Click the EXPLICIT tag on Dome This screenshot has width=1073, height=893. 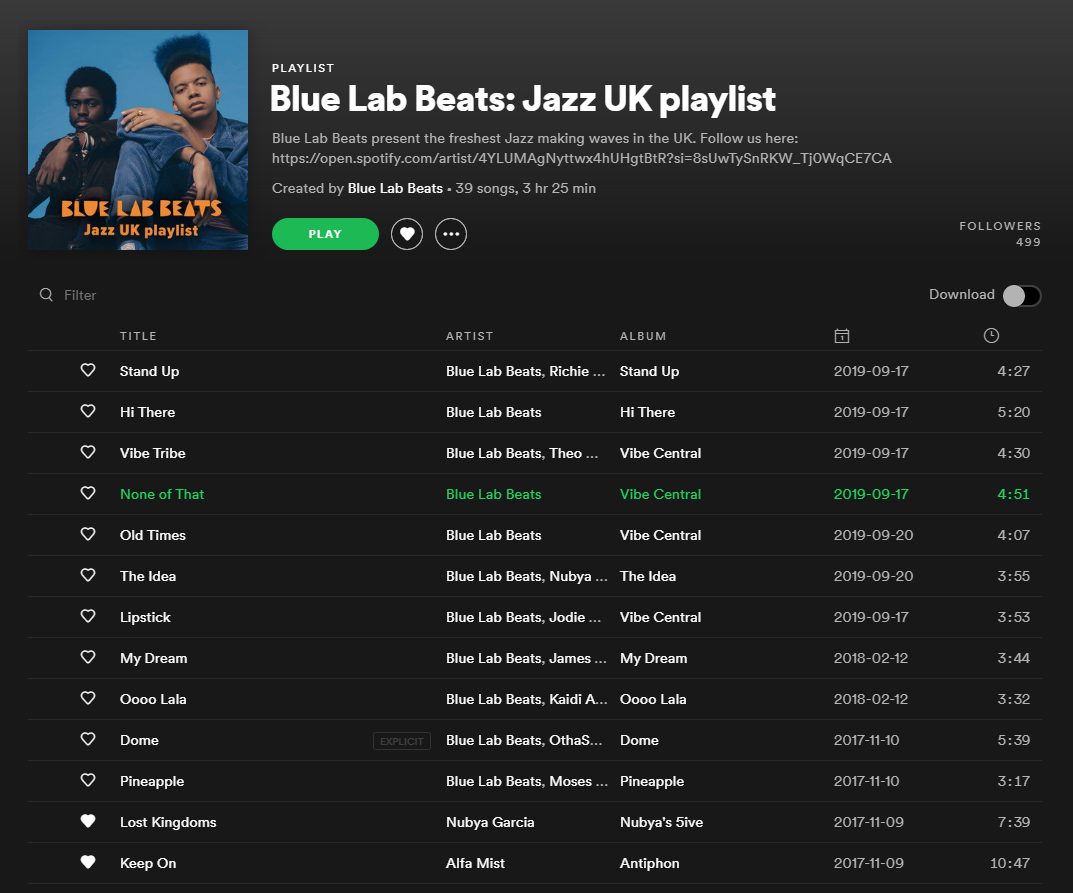pos(402,741)
